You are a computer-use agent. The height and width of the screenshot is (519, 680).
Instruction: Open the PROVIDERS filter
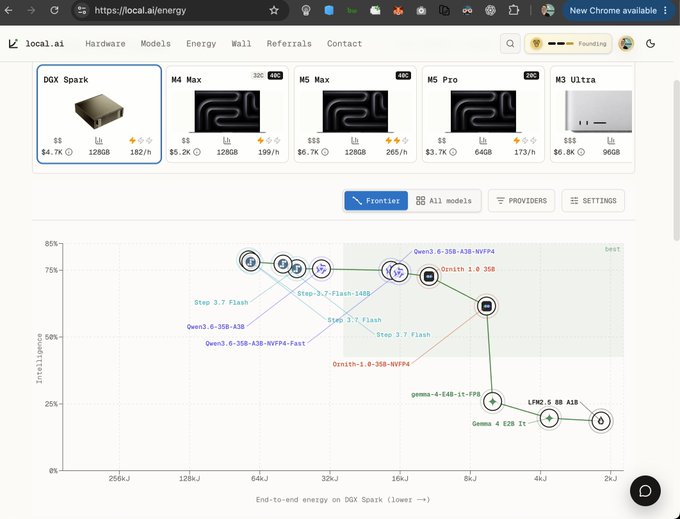(521, 201)
